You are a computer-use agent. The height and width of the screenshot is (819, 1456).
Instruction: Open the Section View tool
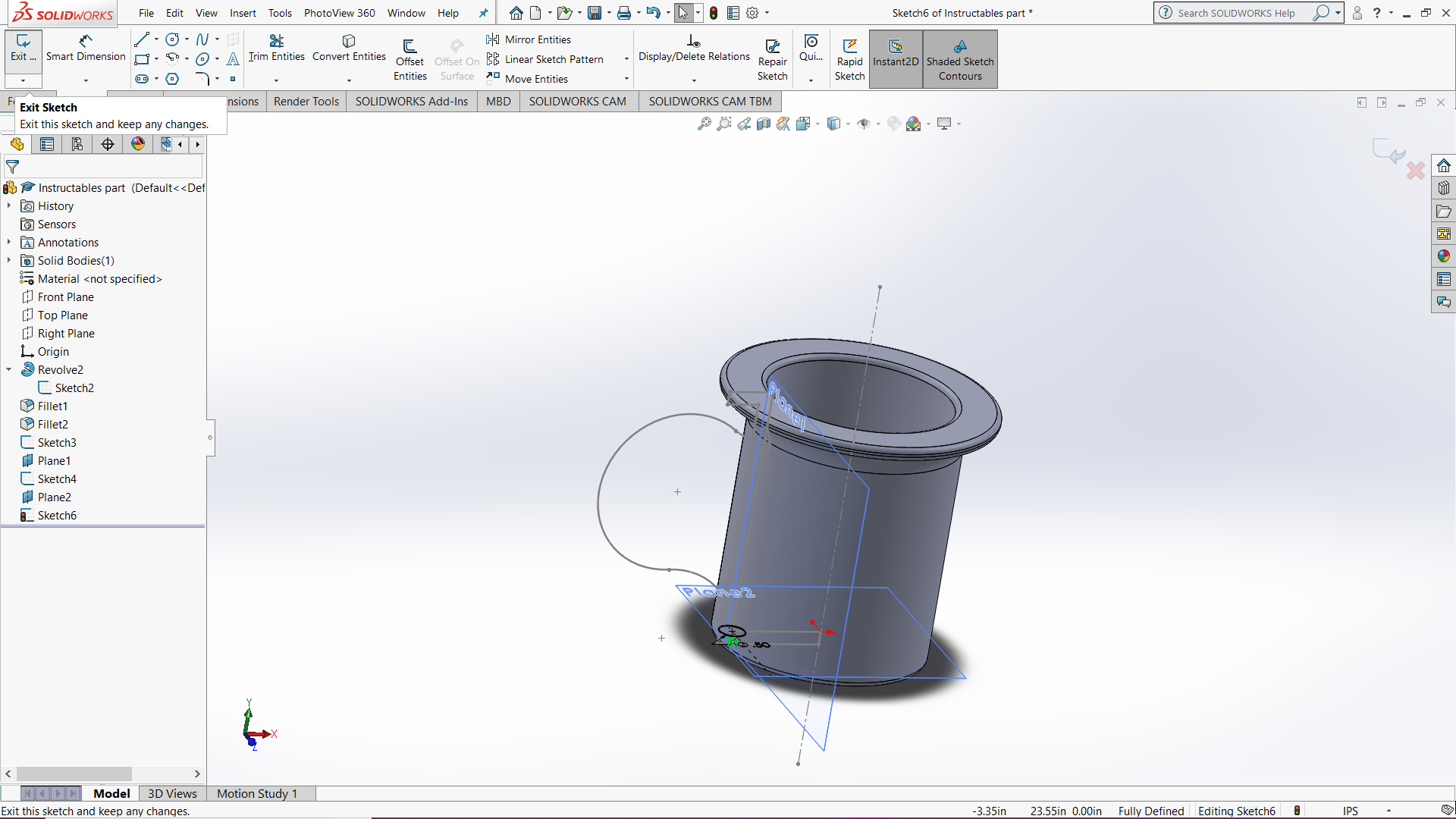click(764, 123)
